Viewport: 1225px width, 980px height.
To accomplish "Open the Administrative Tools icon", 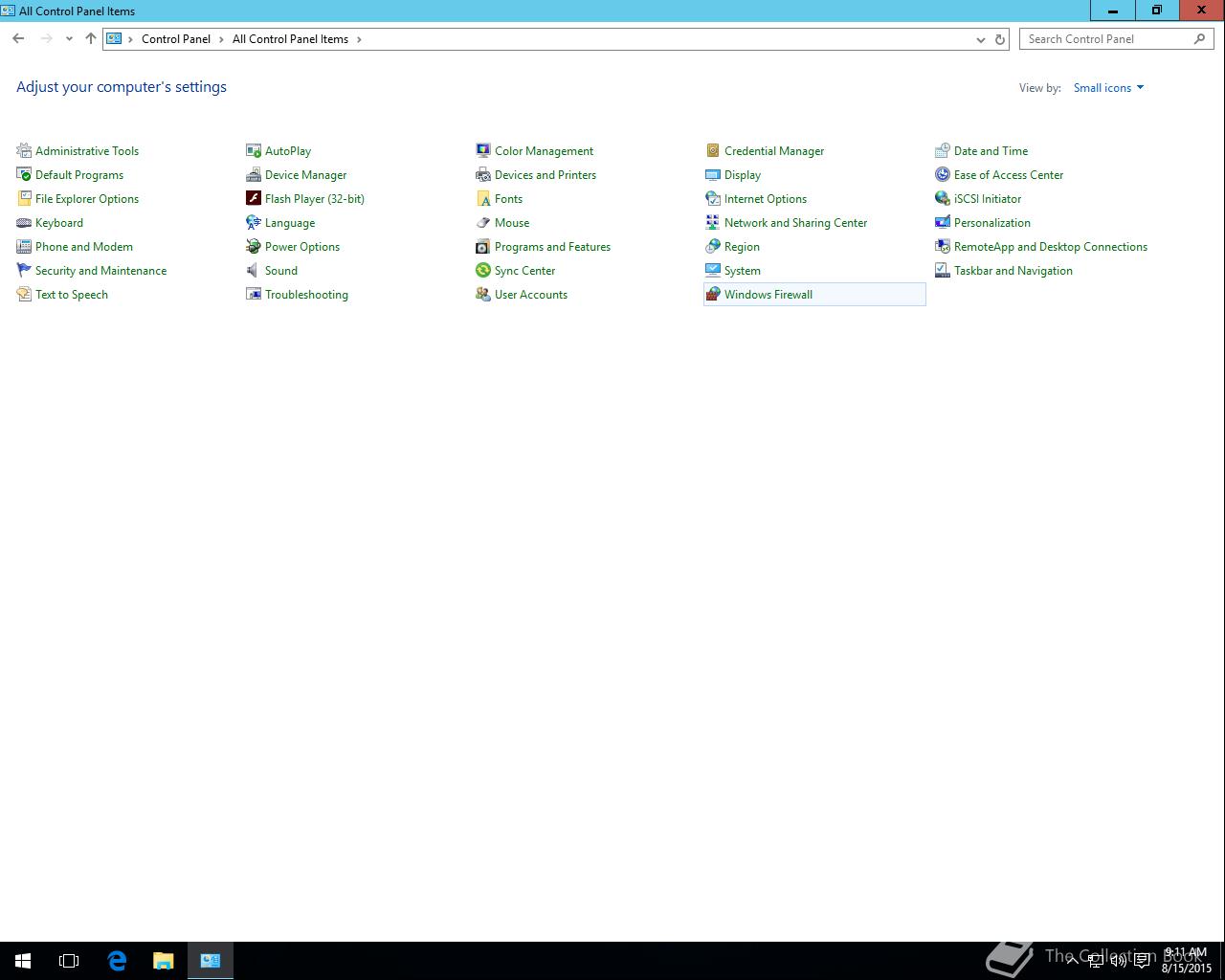I will tap(24, 150).
